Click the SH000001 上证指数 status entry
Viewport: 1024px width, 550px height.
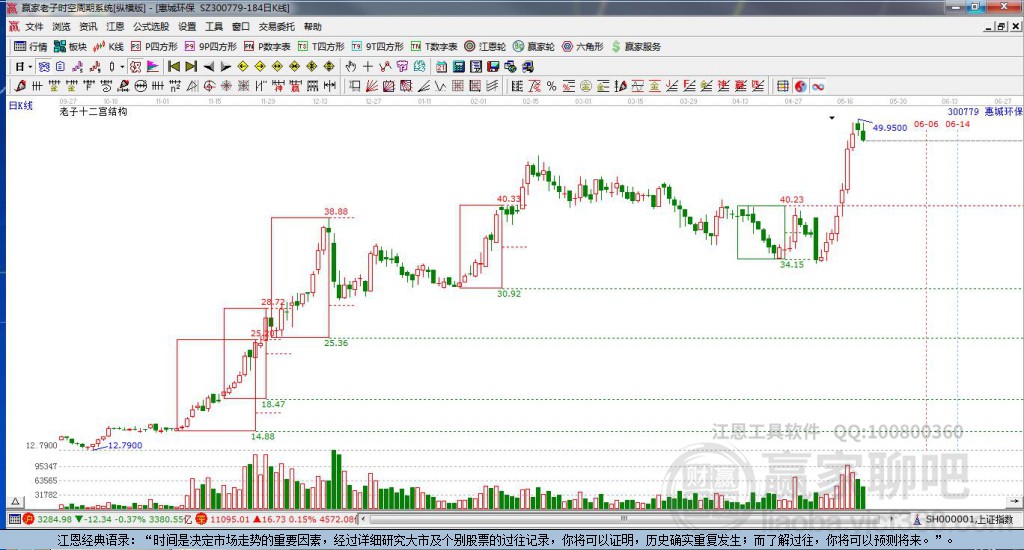[x=964, y=519]
